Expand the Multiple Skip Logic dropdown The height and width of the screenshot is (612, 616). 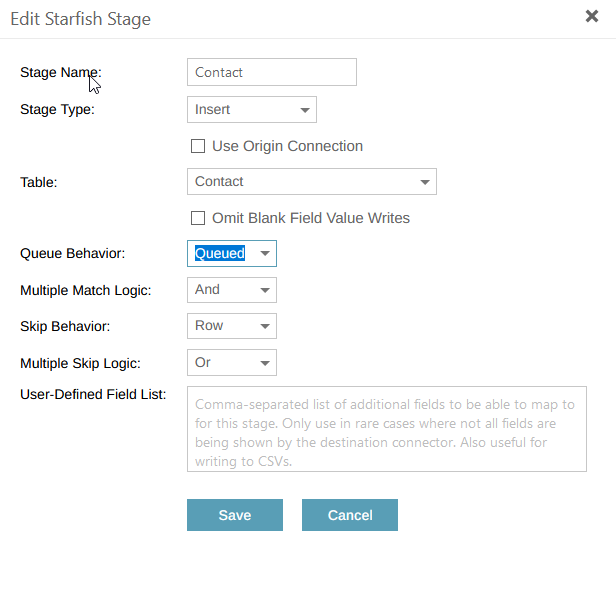(x=231, y=362)
